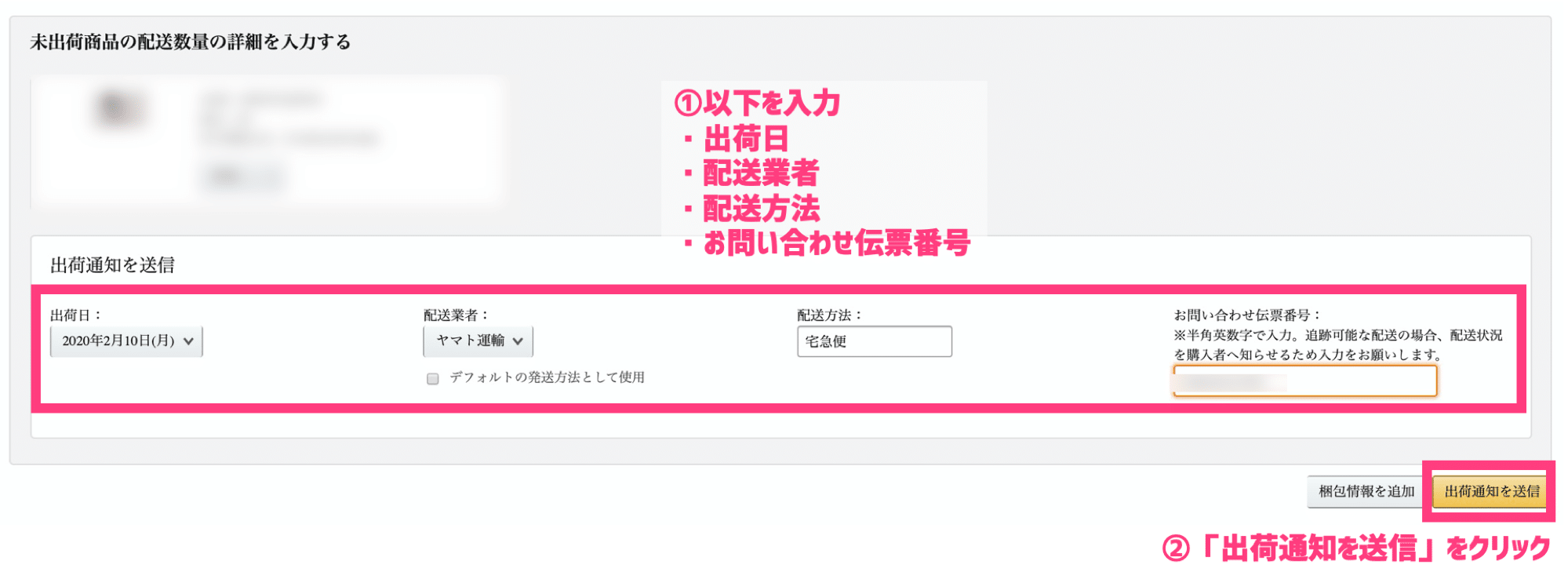The image size is (1568, 583).
Task: Click the blurred product title text
Action: (263, 100)
